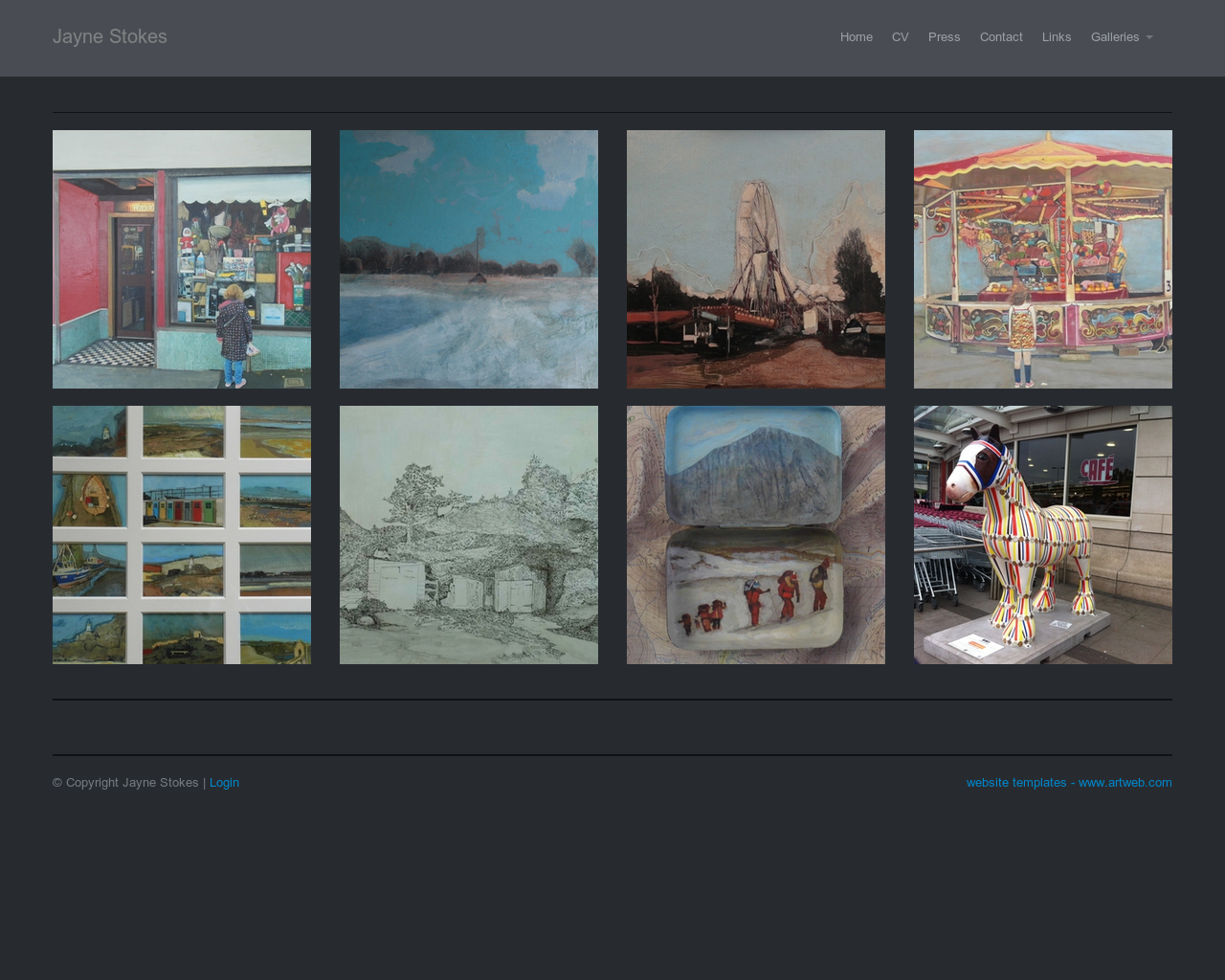The image size is (1225, 980).
Task: Click the Jayne Stokes site title
Action: click(110, 36)
